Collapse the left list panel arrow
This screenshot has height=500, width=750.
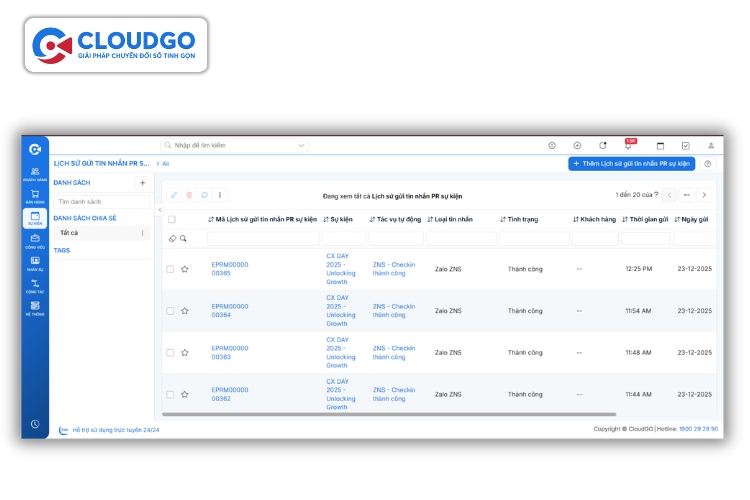(160, 210)
